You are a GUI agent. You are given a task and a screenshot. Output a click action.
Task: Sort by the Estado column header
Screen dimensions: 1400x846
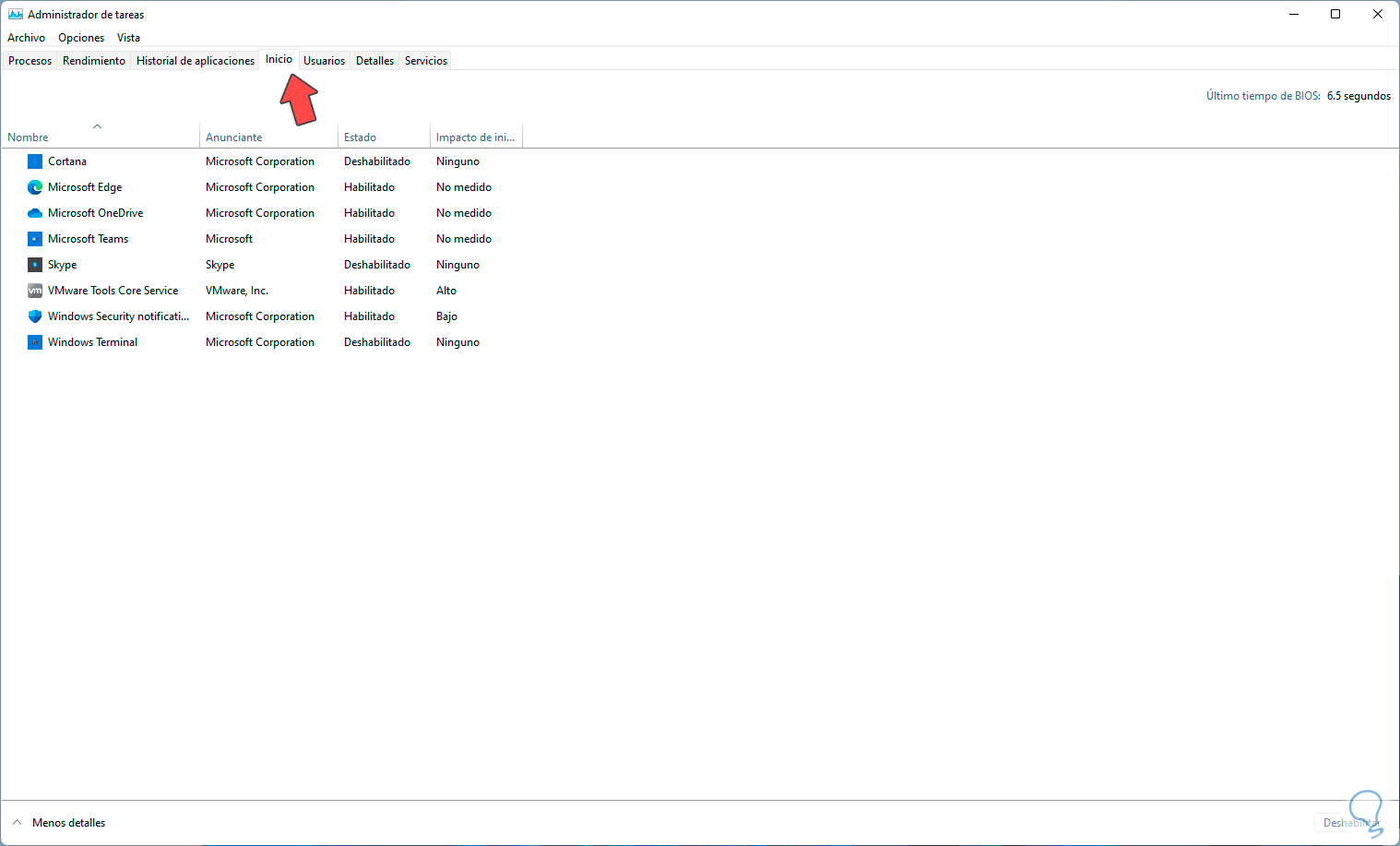[x=384, y=137]
